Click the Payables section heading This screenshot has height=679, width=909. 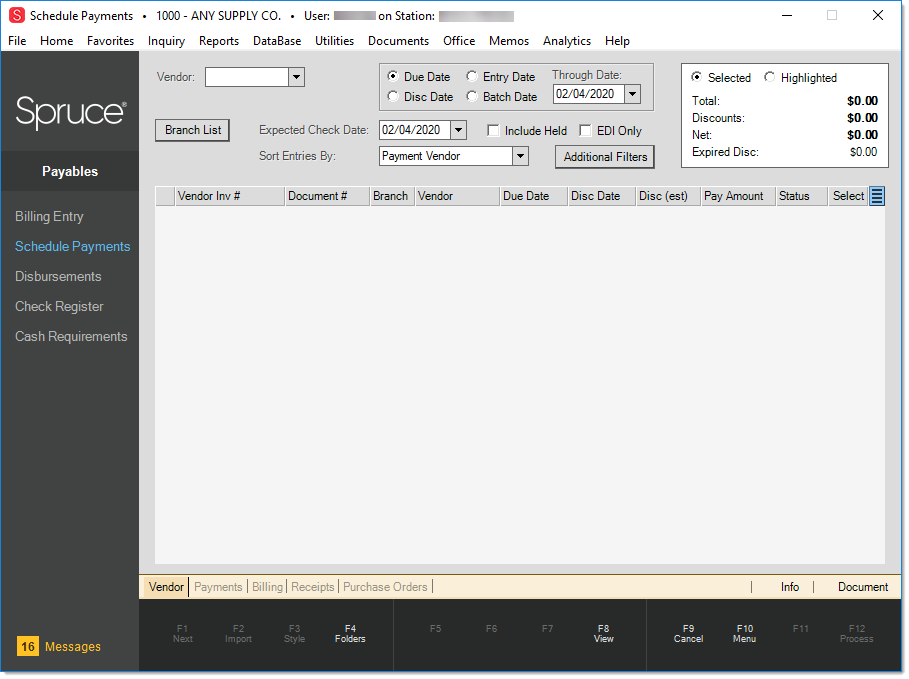coord(70,172)
